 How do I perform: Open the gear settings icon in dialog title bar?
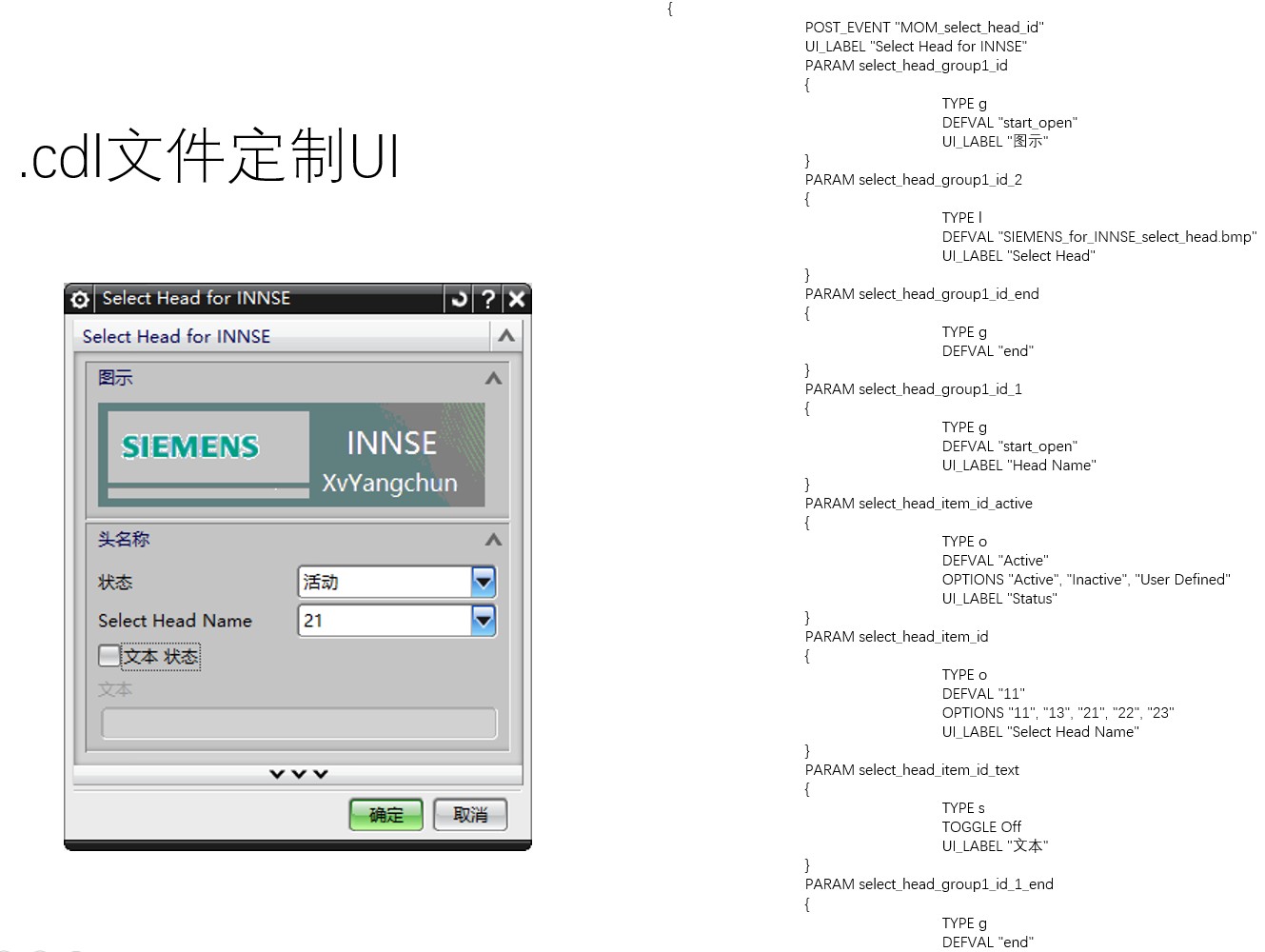(x=80, y=299)
